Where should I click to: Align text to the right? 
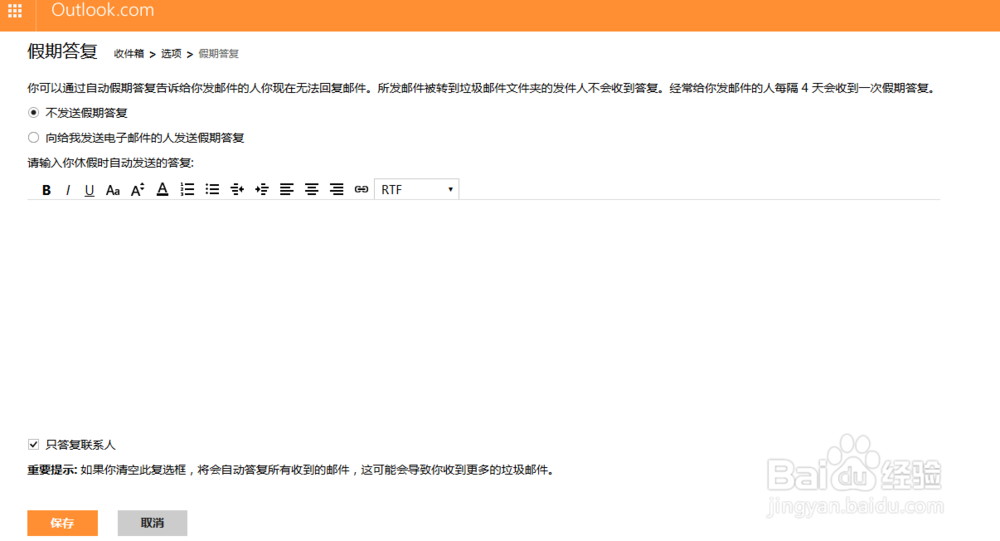[336, 189]
